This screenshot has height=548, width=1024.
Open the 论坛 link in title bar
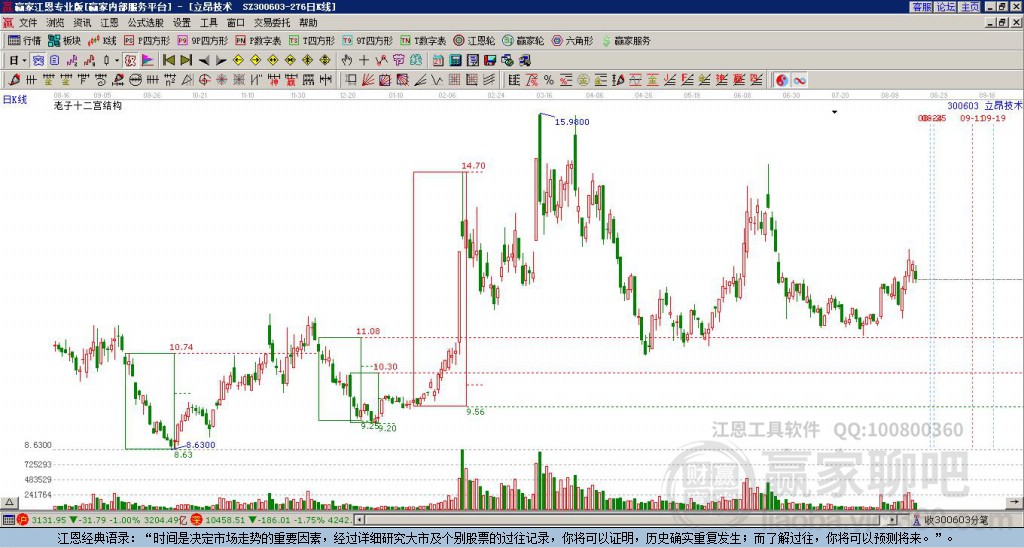coord(946,7)
